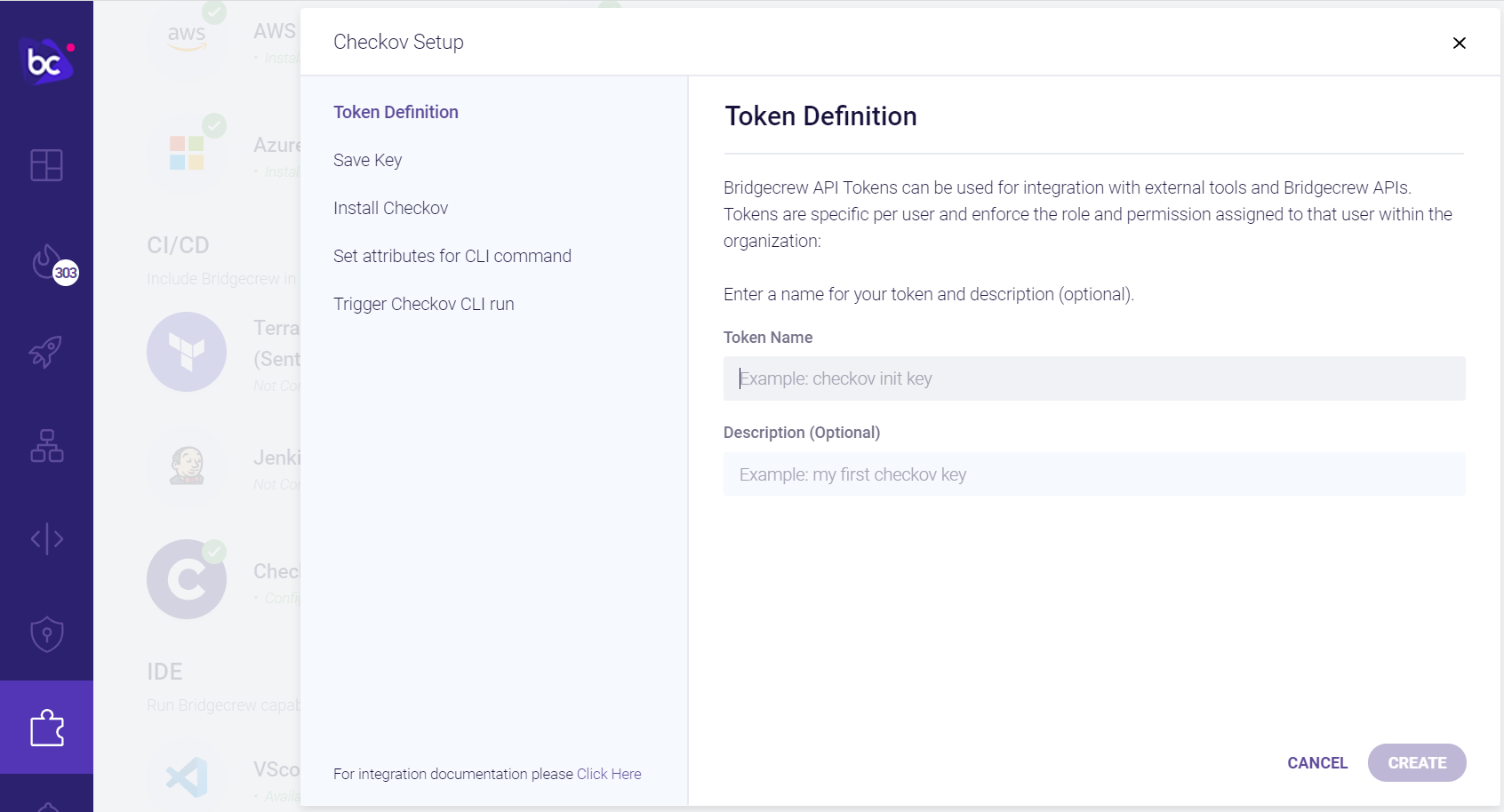The image size is (1504, 812).
Task: Open Incidents icon with 303 badge
Action: click(48, 263)
